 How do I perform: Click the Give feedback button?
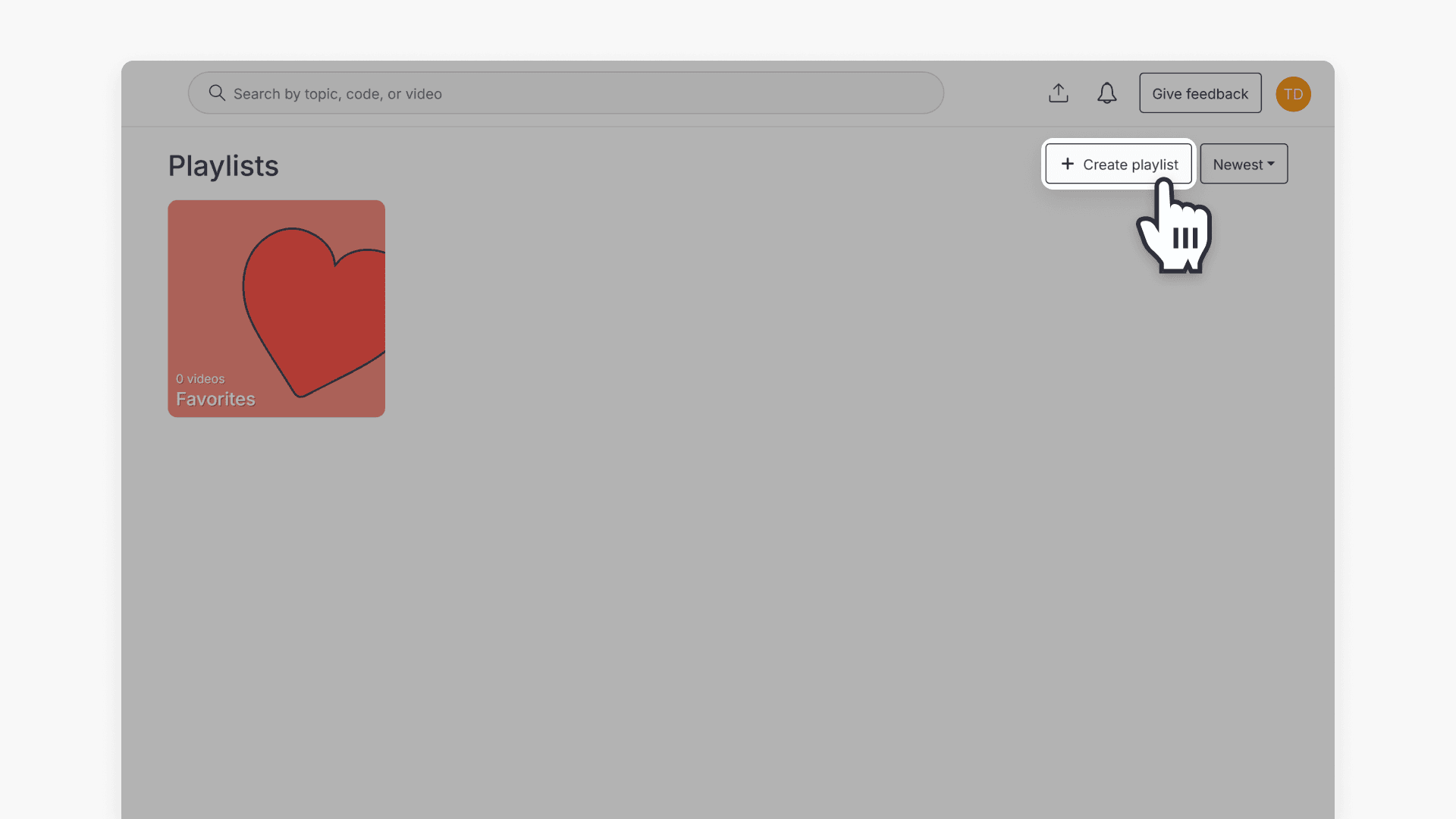1200,93
